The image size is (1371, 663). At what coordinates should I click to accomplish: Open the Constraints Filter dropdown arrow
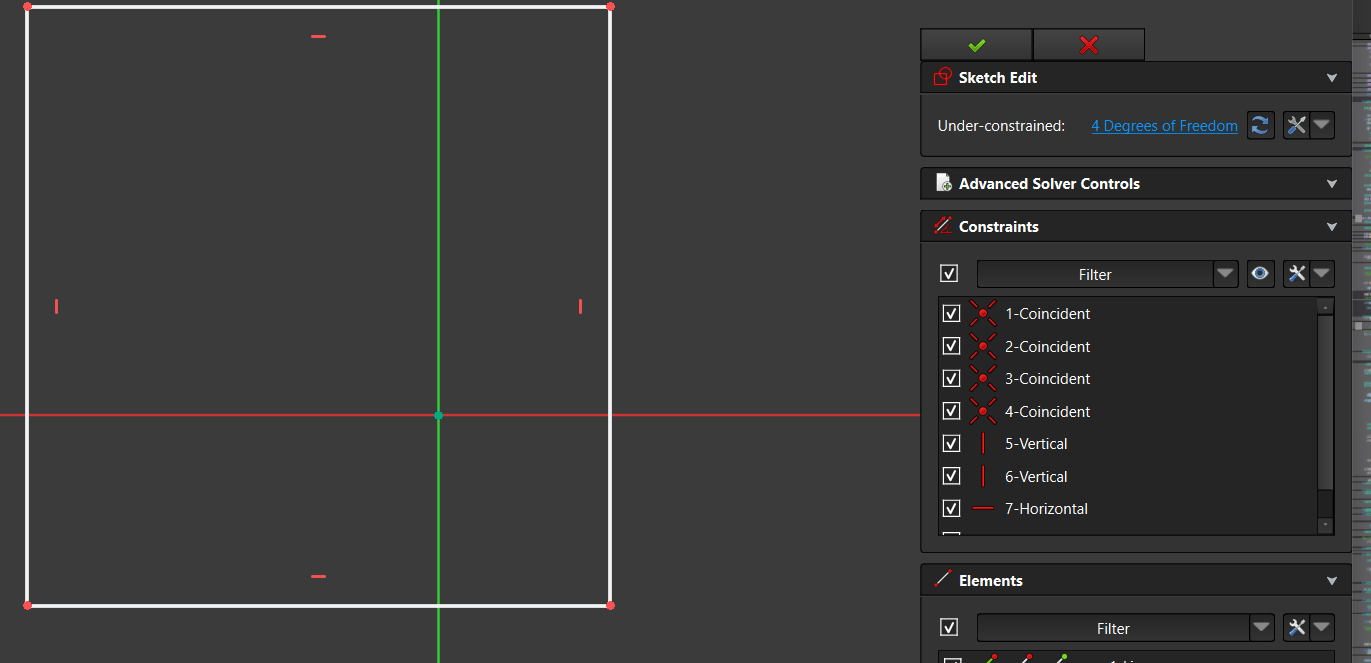tap(1225, 274)
